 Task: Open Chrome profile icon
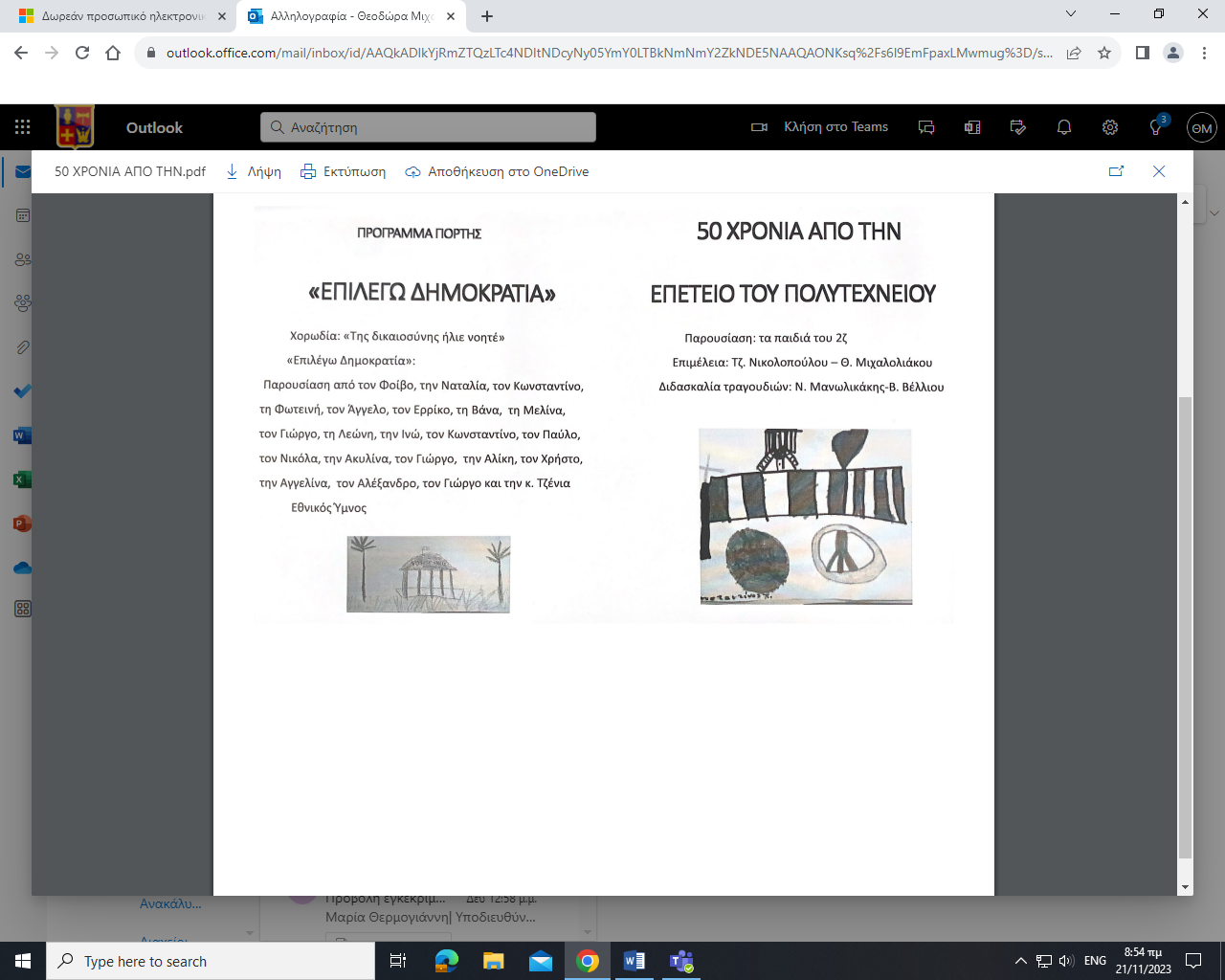1173,53
